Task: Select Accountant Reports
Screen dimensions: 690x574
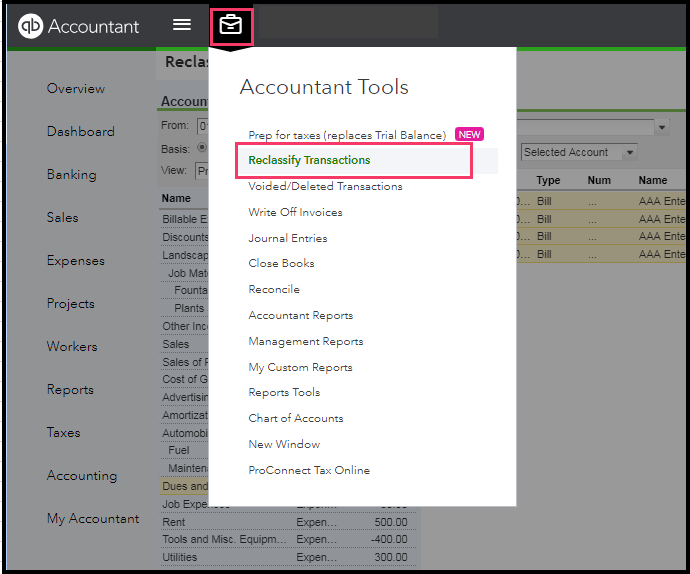Action: pyautogui.click(x=301, y=315)
